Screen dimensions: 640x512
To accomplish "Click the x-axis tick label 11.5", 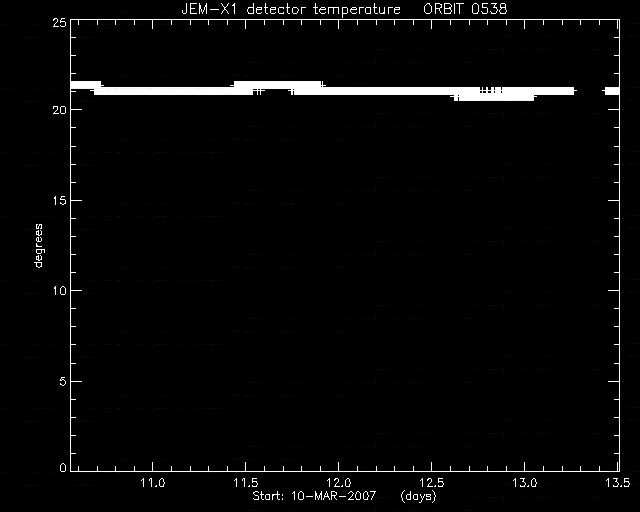I will 246,483.
